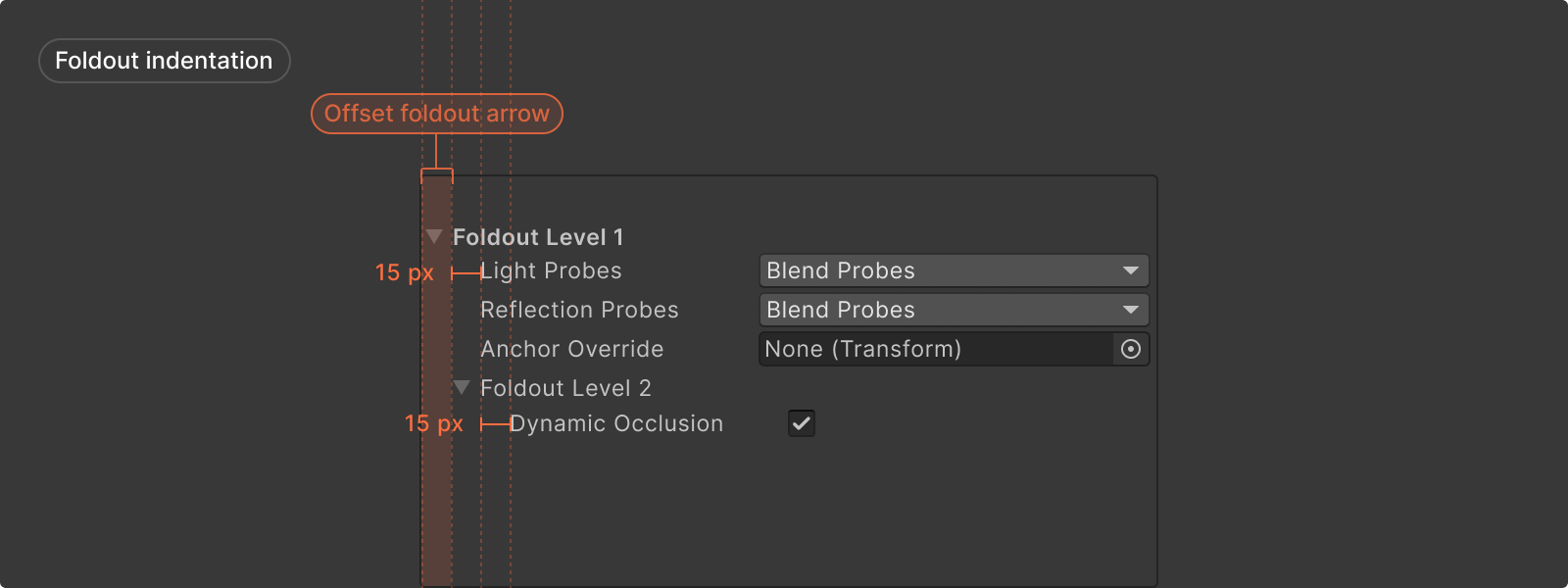This screenshot has height=588, width=1568.
Task: Collapse the Foldout Level 2 triangle
Action: click(x=462, y=388)
